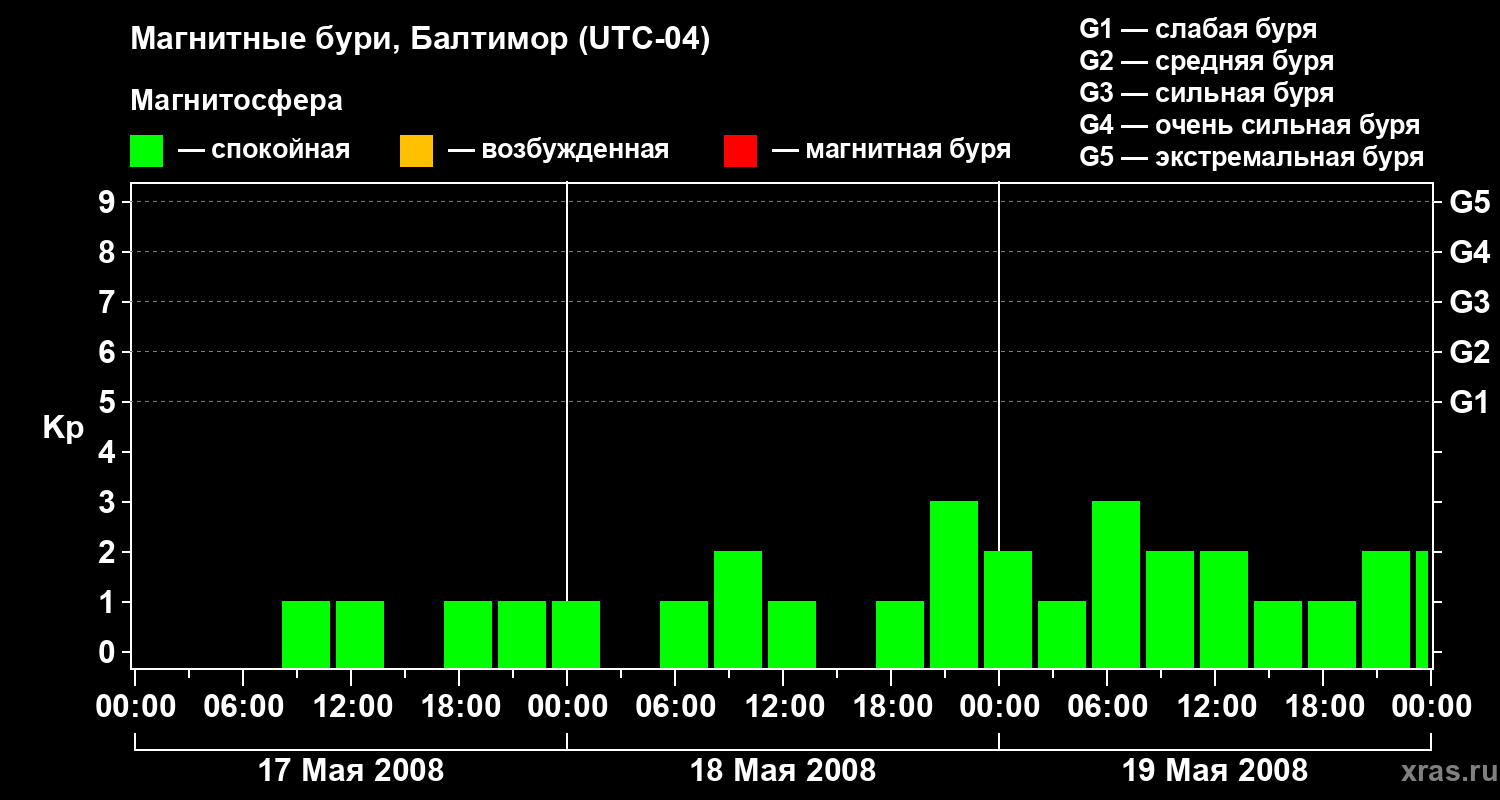This screenshot has height=800, width=1500.
Task: Click the '06:00' time label above 18 Мая
Action: pos(675,706)
